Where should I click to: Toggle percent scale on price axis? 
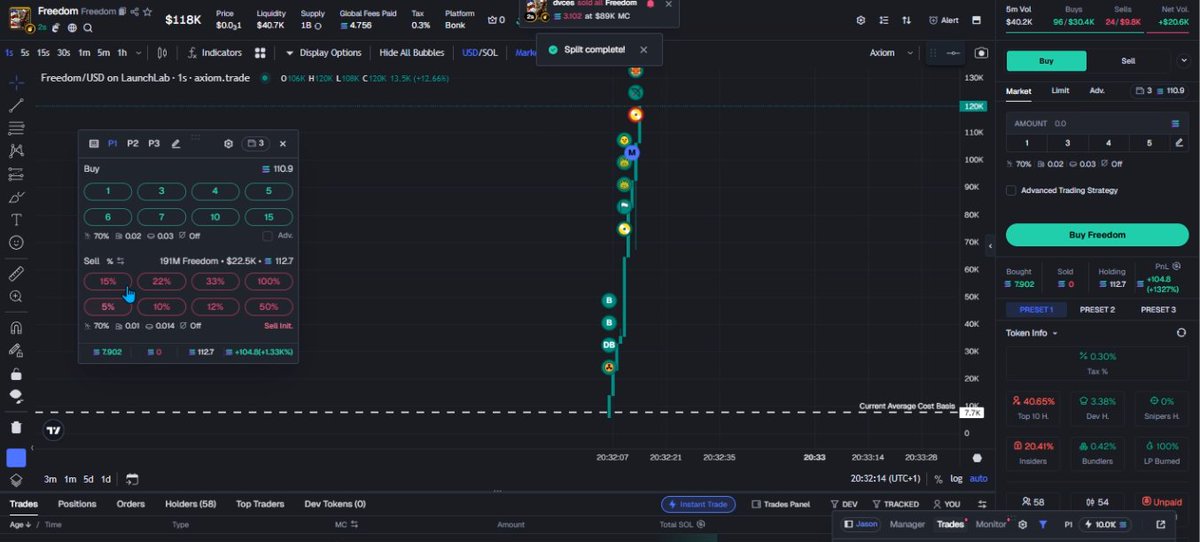point(936,479)
